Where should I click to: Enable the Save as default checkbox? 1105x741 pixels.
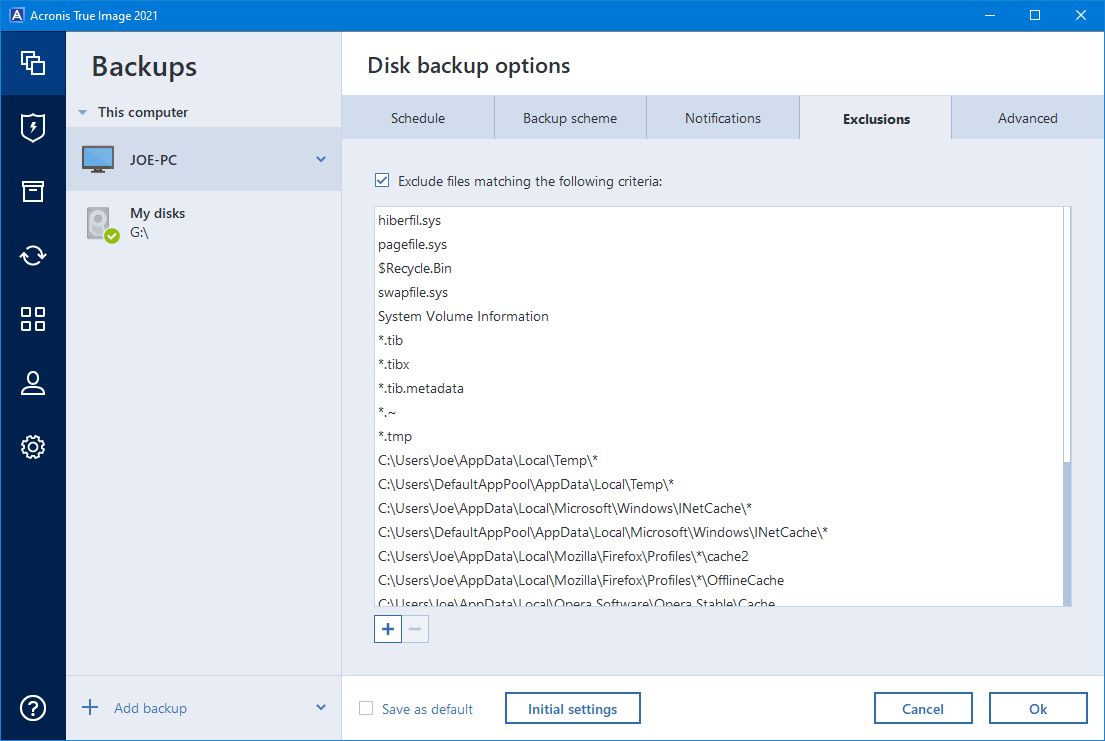click(366, 708)
